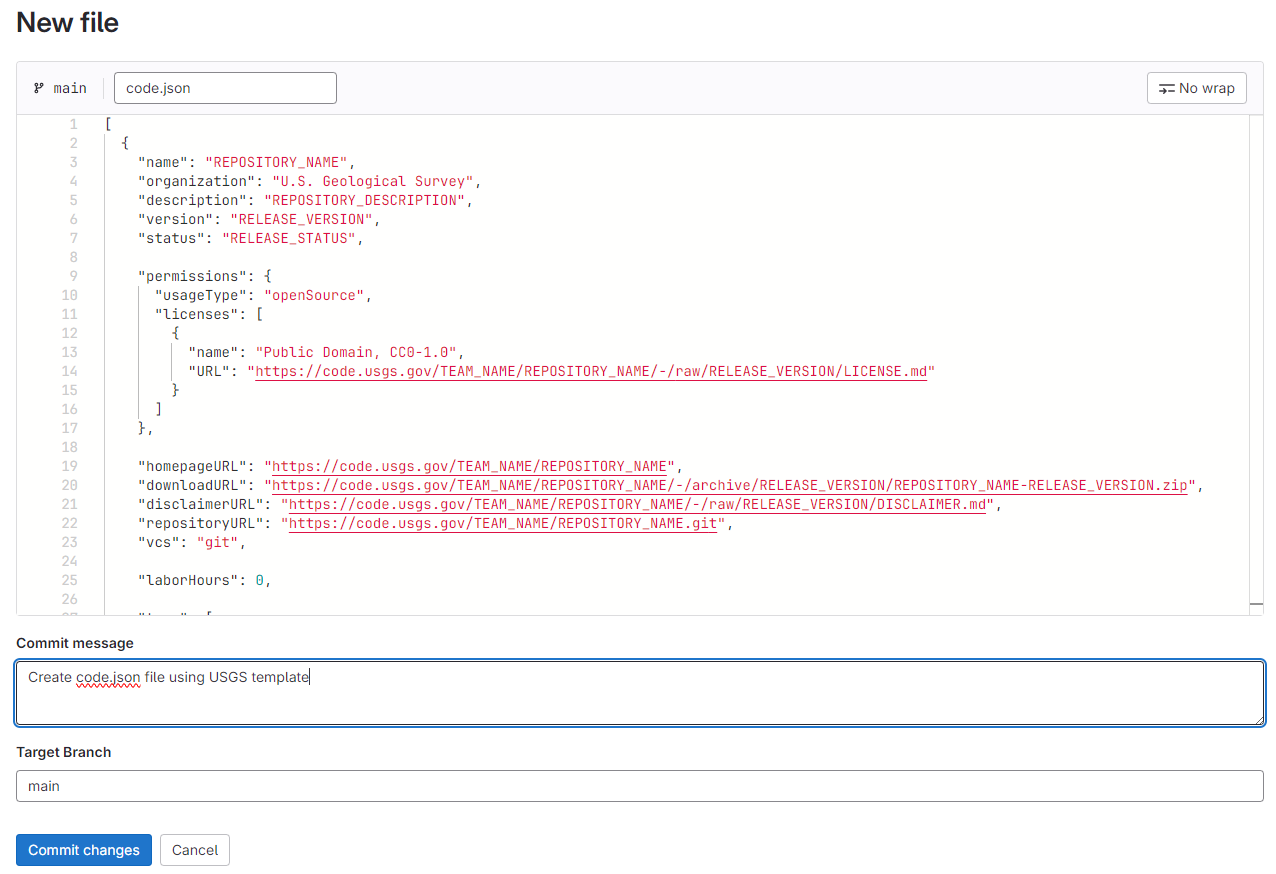Click the code.json filename field

(x=225, y=88)
